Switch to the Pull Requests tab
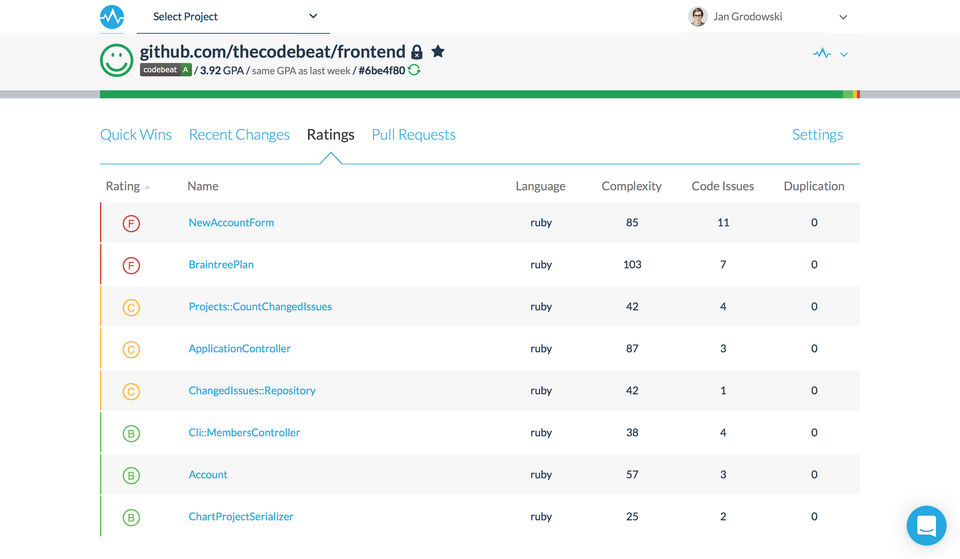The width and height of the screenshot is (960, 559). coord(413,135)
